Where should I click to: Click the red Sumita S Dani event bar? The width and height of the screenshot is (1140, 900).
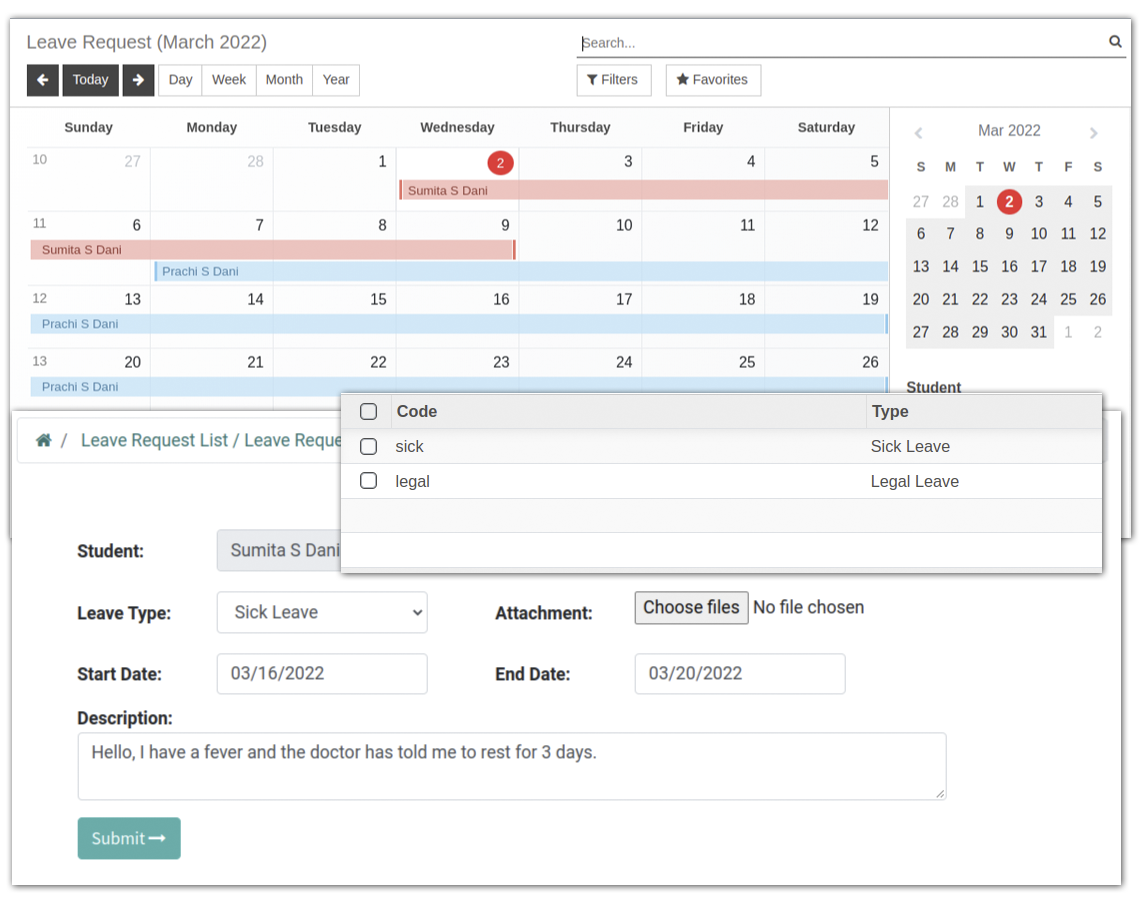point(643,190)
